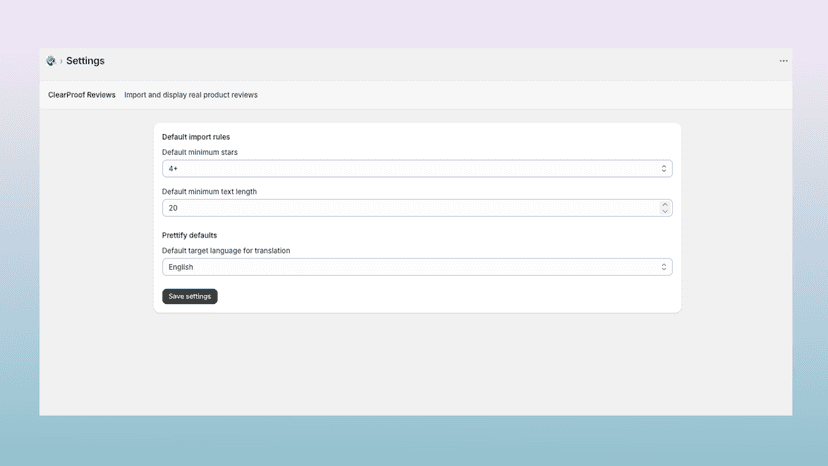The height and width of the screenshot is (466, 828).
Task: Click the Default minimum text length label
Action: [209, 192]
